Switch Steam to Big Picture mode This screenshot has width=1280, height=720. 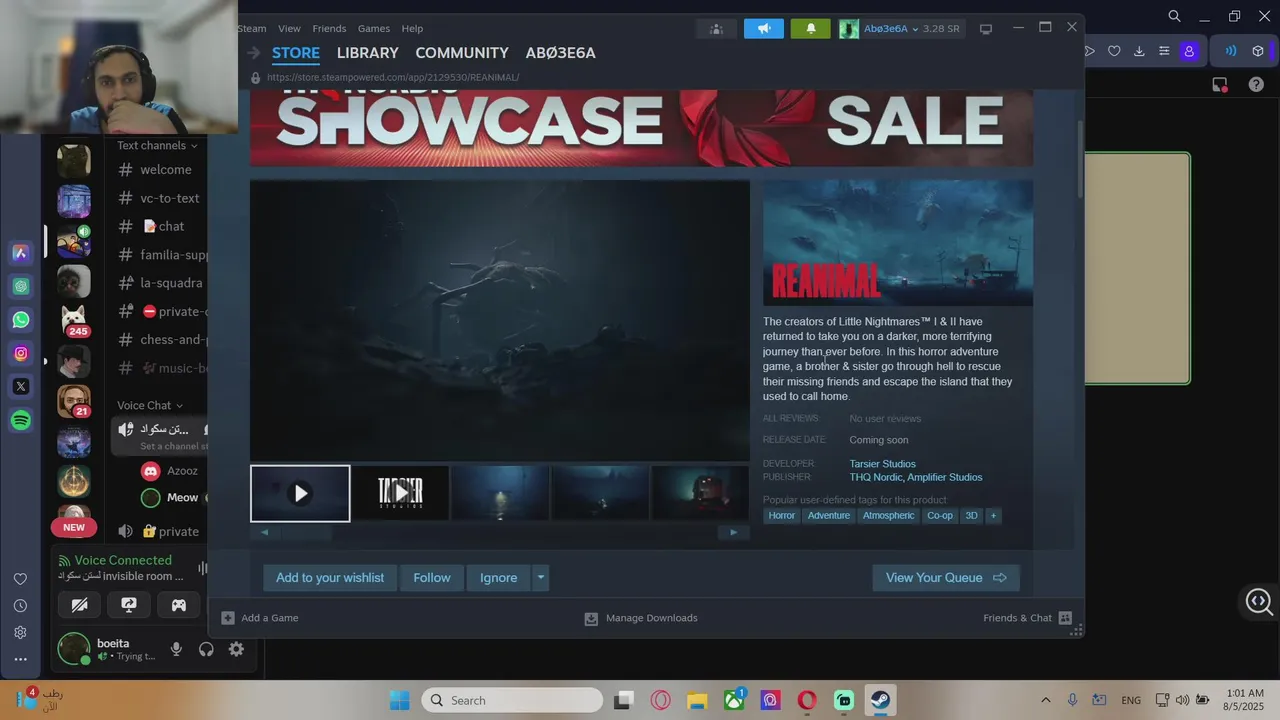(x=986, y=29)
